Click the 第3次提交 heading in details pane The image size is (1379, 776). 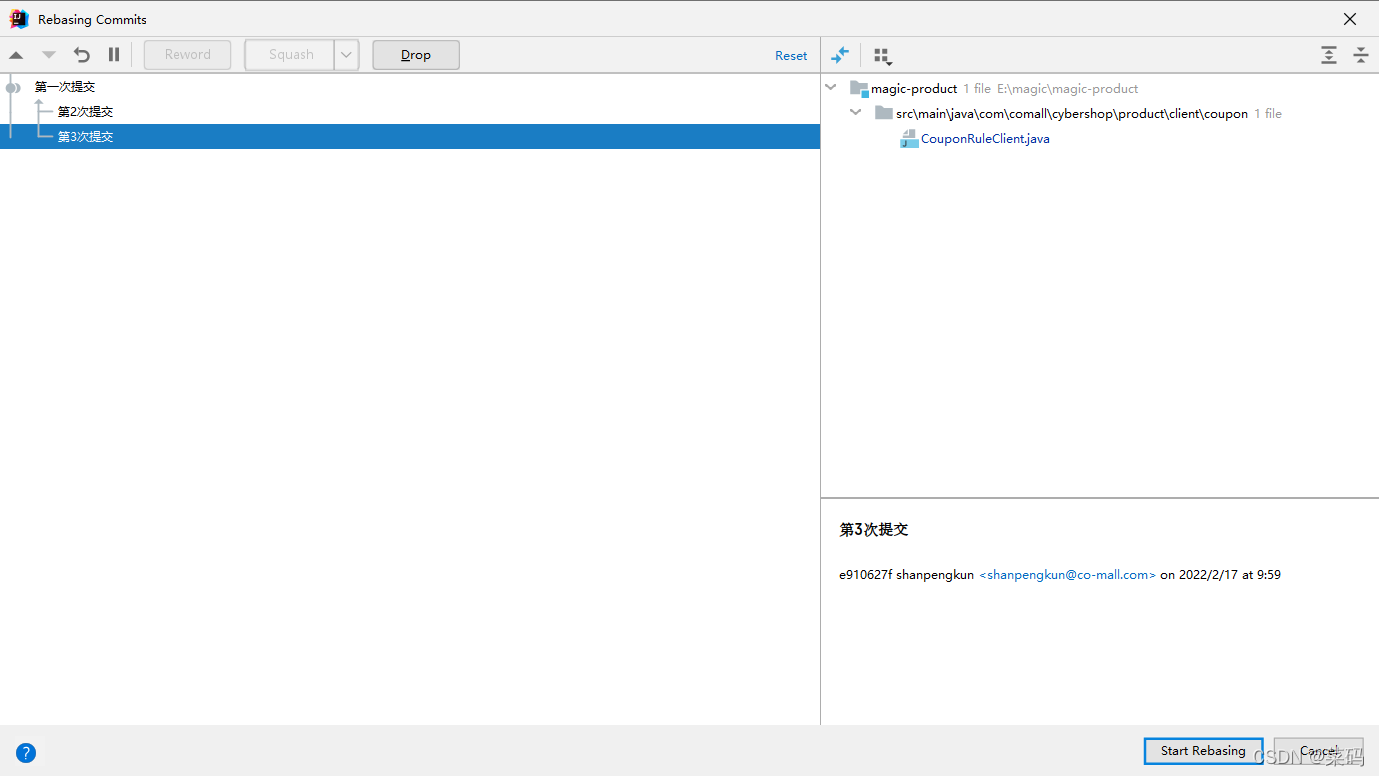click(874, 530)
